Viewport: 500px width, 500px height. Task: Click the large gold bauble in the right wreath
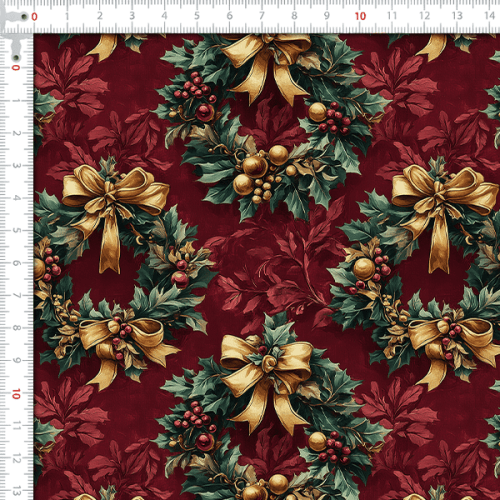pyautogui.click(x=364, y=269)
